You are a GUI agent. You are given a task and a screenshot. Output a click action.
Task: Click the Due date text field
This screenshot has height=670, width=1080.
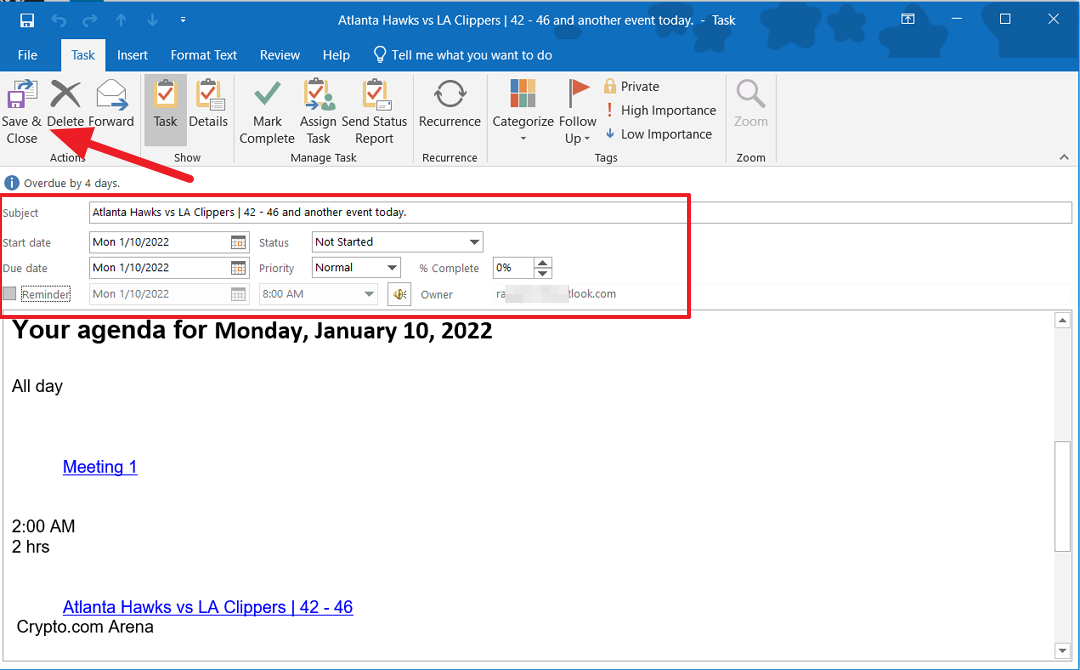click(160, 268)
